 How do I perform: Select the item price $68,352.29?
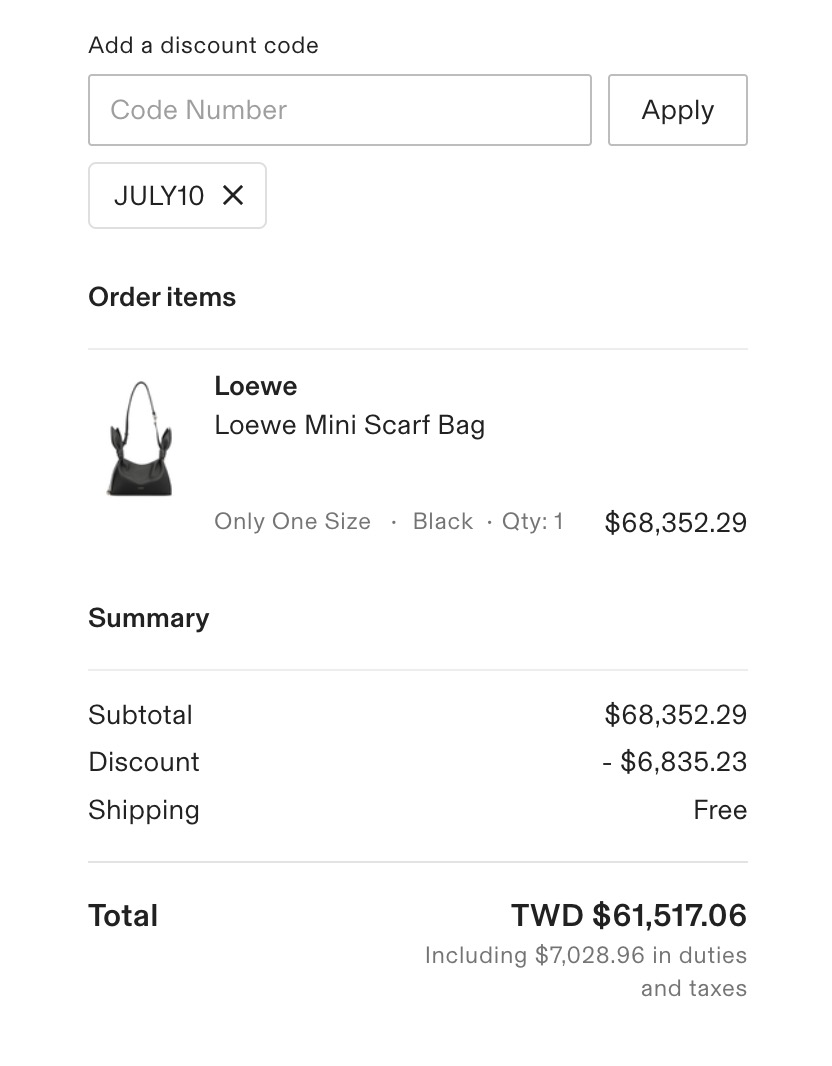[676, 522]
